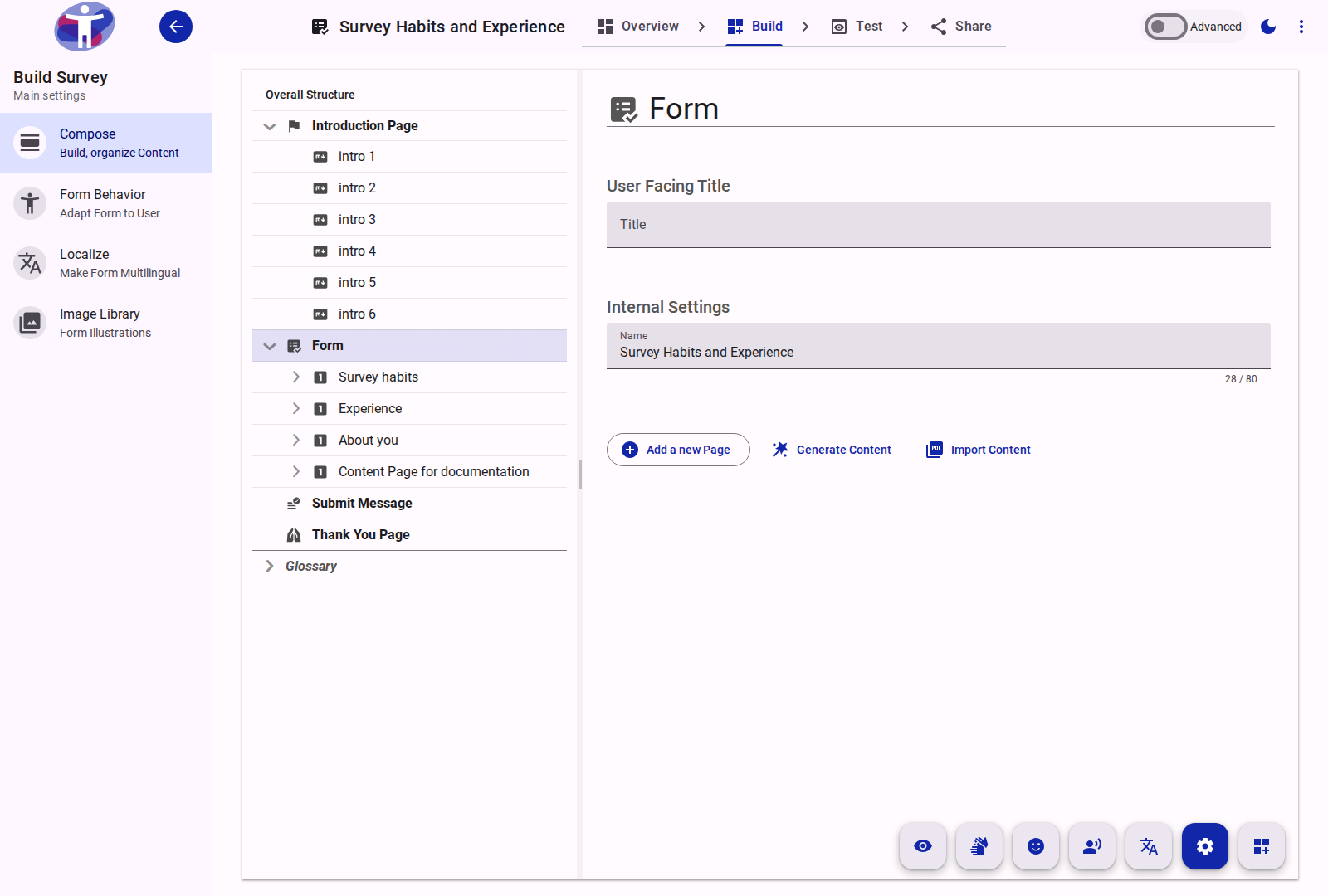
Task: Expand the Experience page
Action: point(295,409)
